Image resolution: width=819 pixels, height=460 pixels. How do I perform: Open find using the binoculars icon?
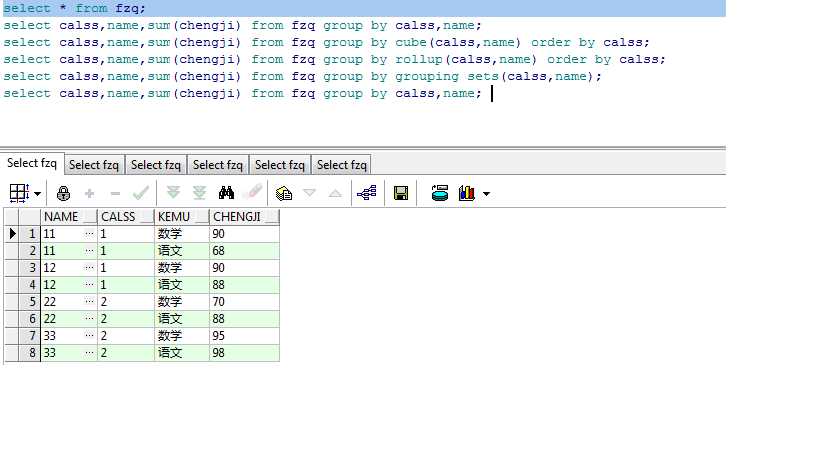226,193
